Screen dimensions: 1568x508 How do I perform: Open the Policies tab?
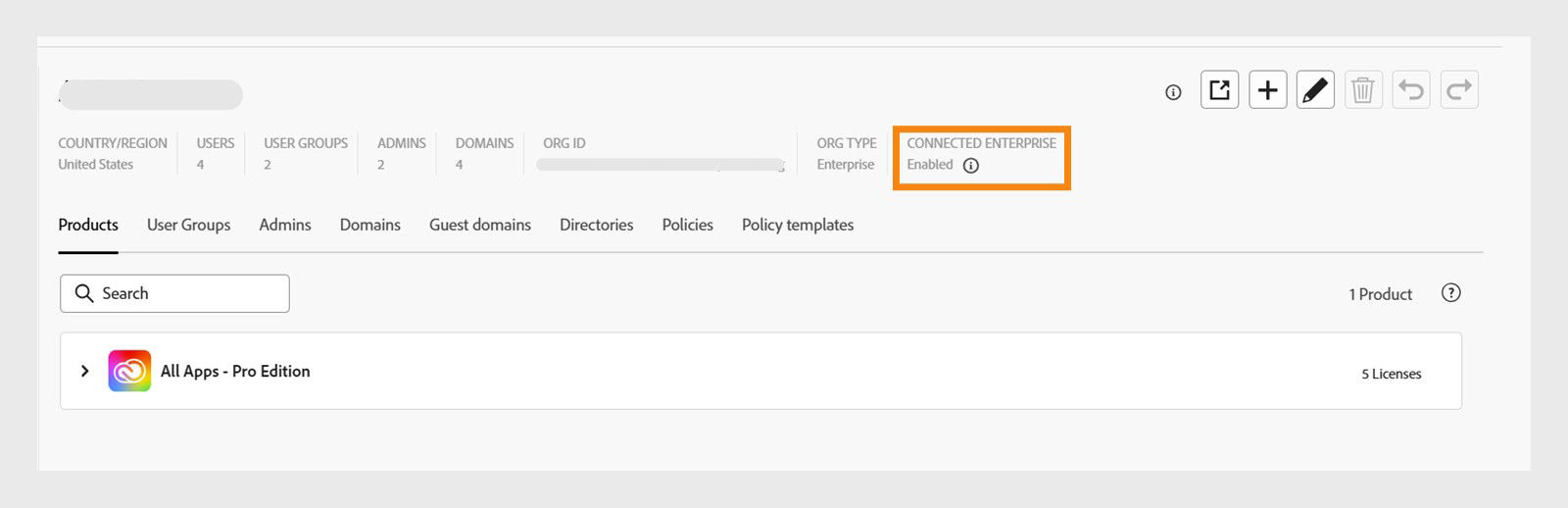(x=688, y=225)
